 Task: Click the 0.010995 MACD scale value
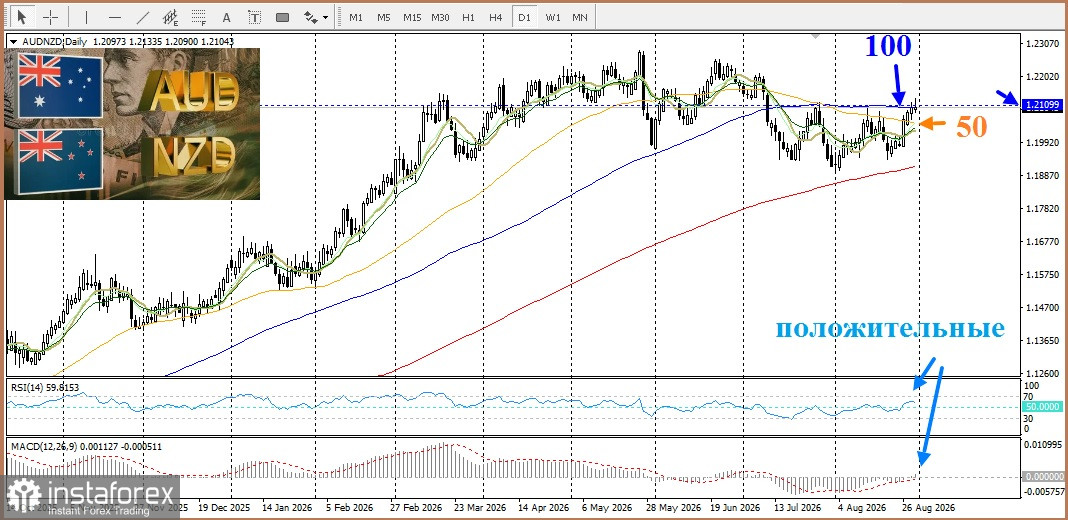click(x=1043, y=445)
